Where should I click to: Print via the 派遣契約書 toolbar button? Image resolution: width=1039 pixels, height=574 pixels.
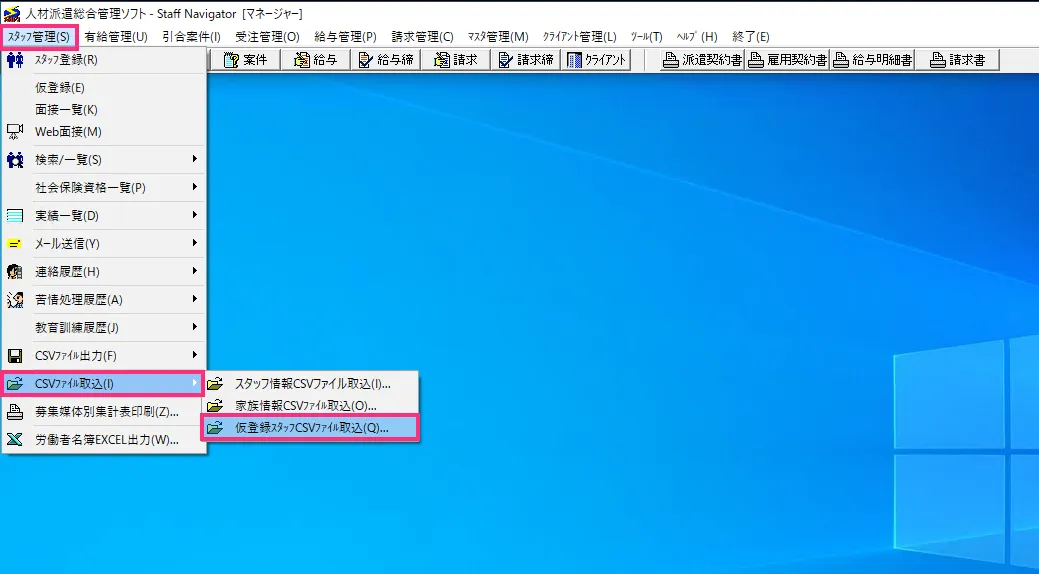point(702,60)
